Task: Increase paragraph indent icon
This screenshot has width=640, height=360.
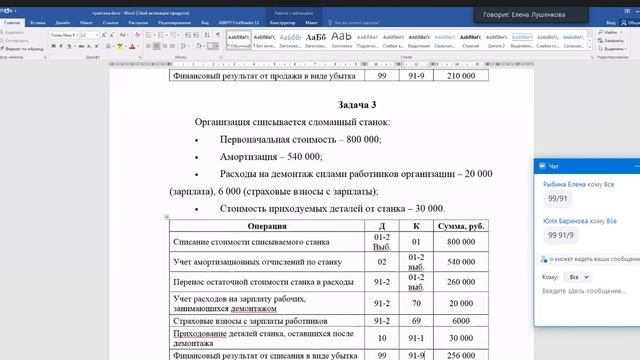Action: pyautogui.click(x=196, y=35)
